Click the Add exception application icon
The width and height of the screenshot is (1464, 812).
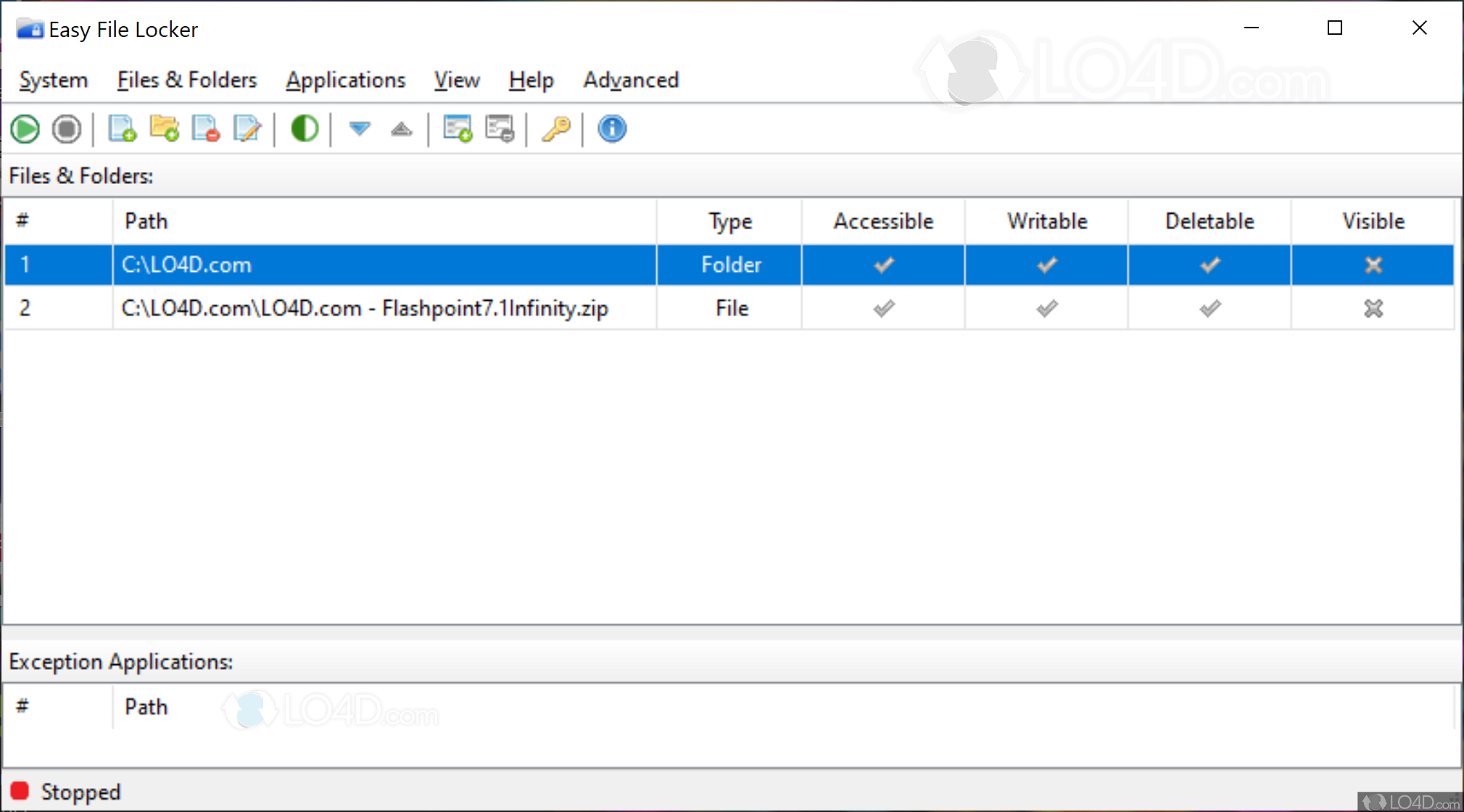coord(458,130)
